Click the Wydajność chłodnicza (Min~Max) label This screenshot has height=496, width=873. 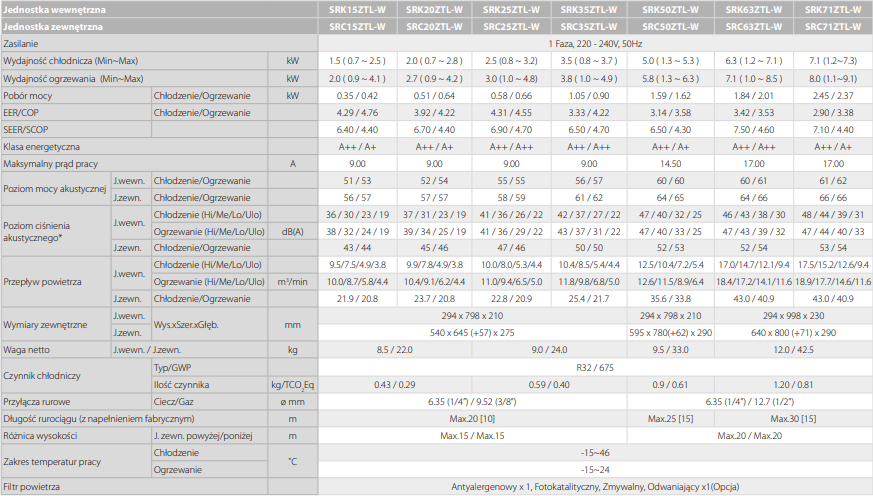70,61
